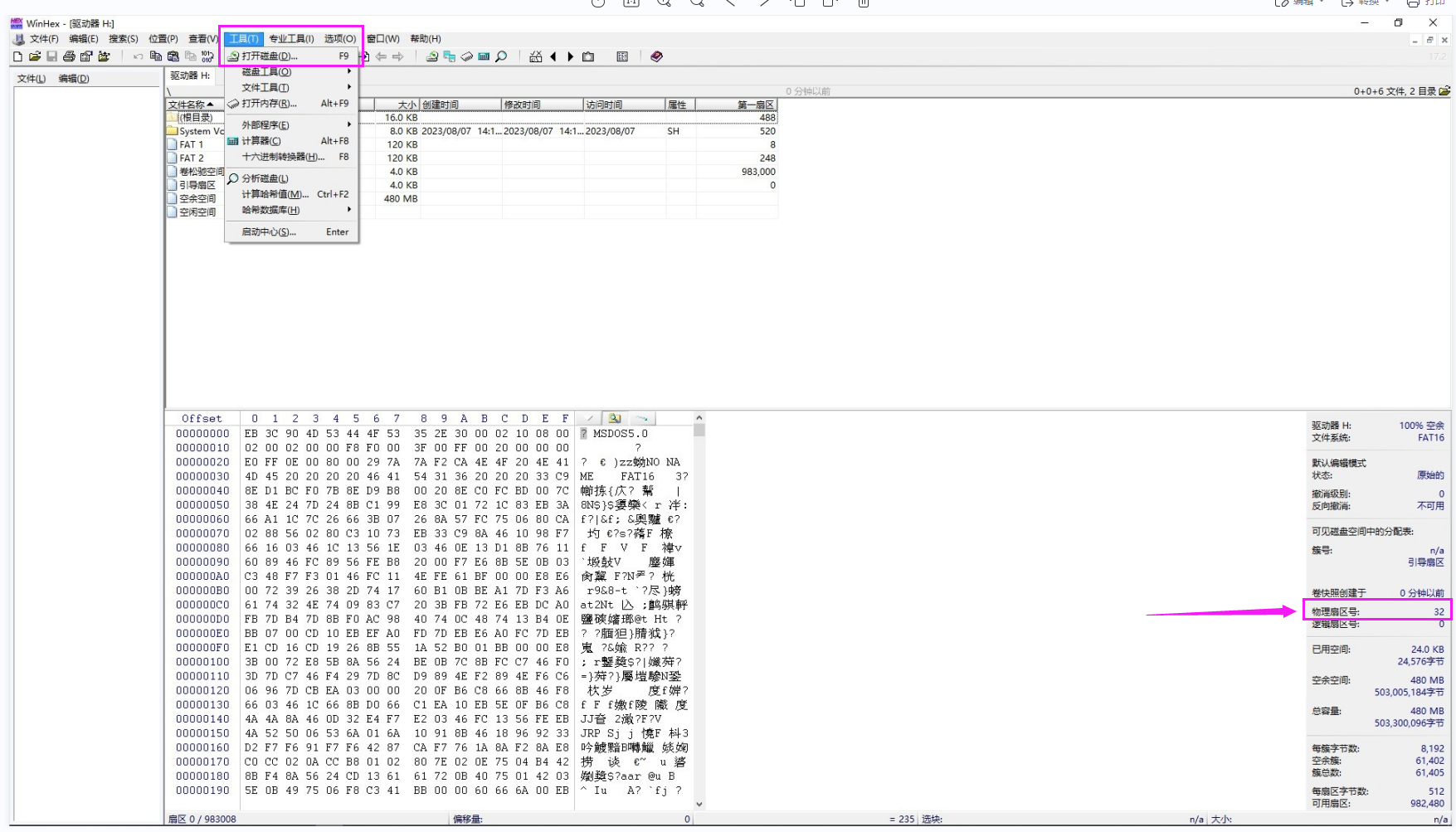Image resolution: width=1456 pixels, height=832 pixels.
Task: Click the Print toolbar icon
Action: click(69, 56)
